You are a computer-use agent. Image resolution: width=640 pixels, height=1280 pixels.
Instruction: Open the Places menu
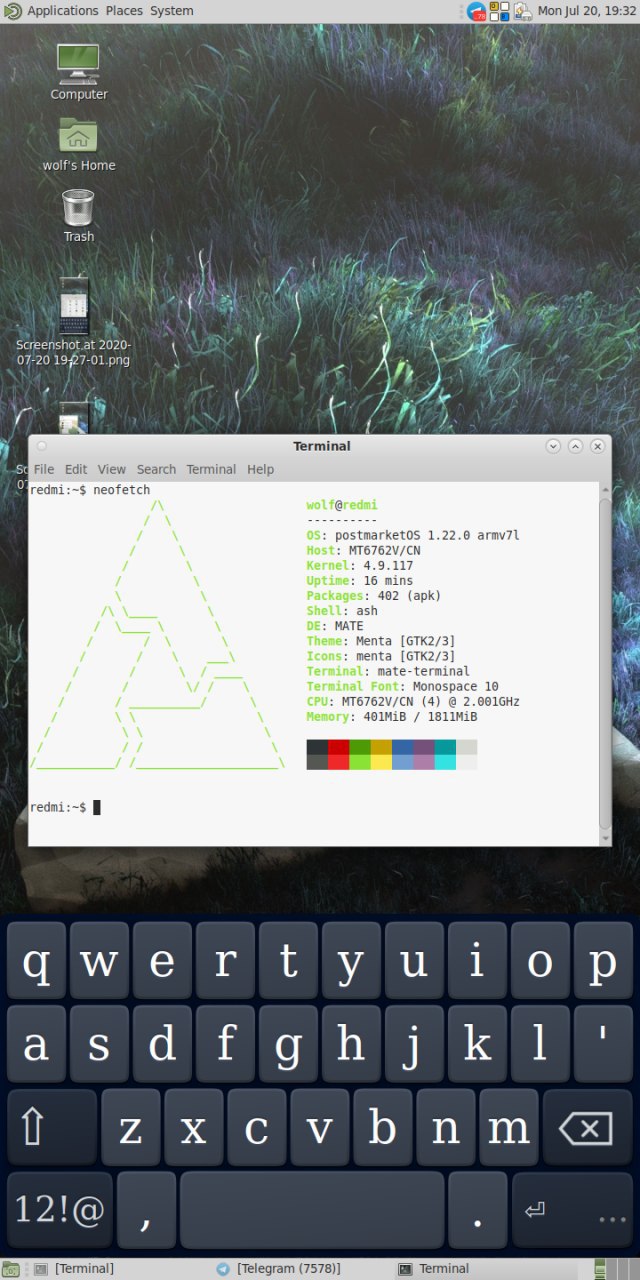point(124,11)
